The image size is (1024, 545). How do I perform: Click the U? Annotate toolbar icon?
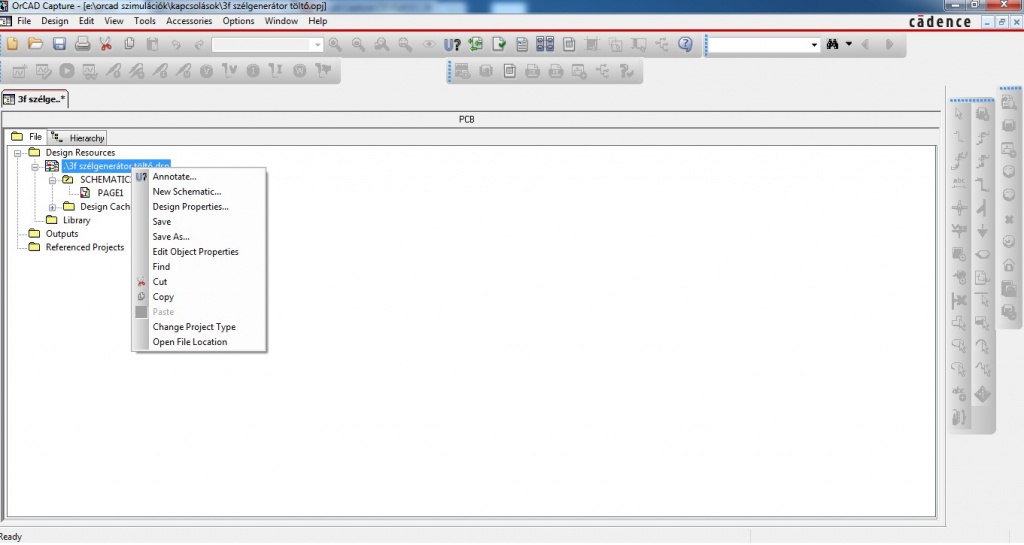coord(452,44)
